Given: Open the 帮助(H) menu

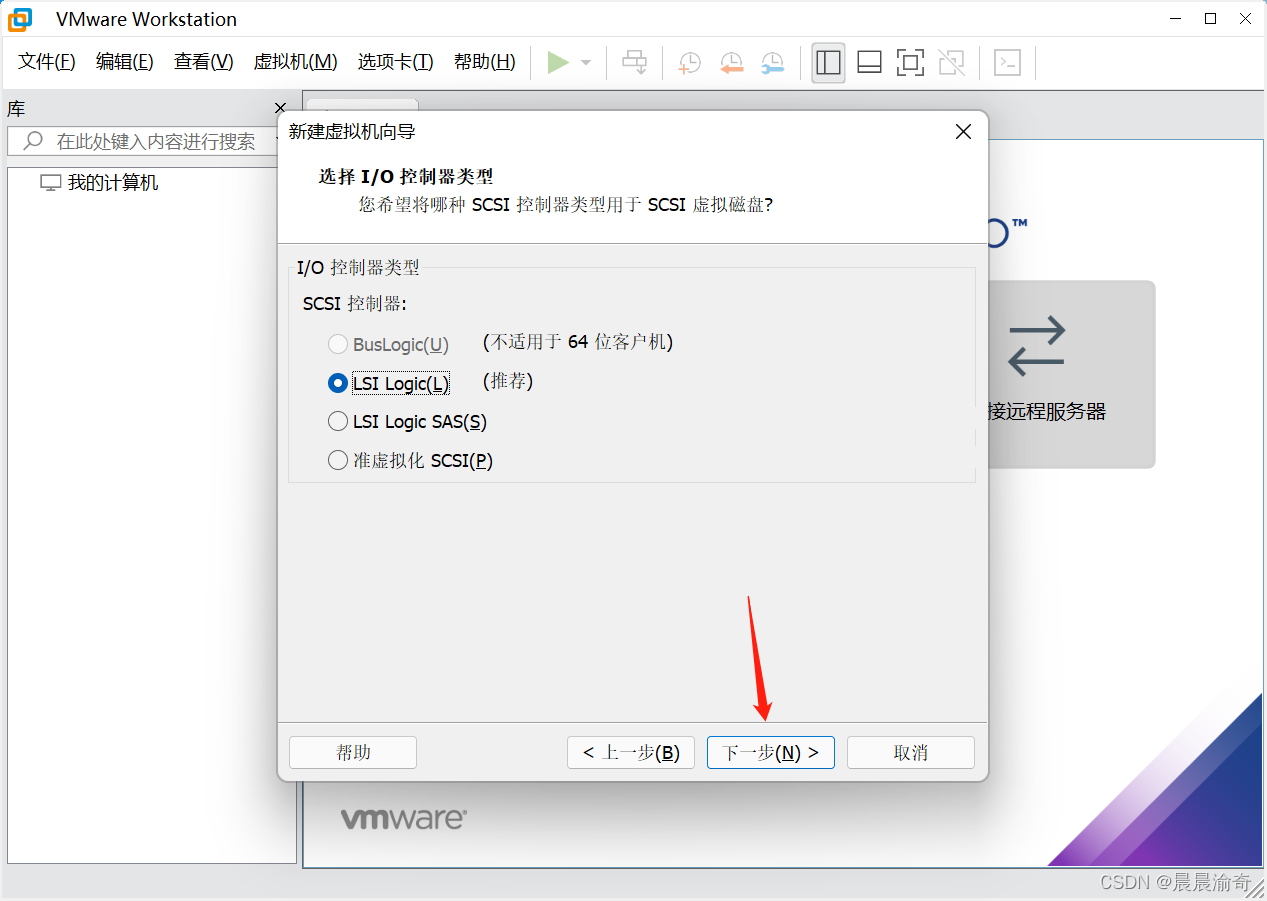Looking at the screenshot, I should [484, 62].
